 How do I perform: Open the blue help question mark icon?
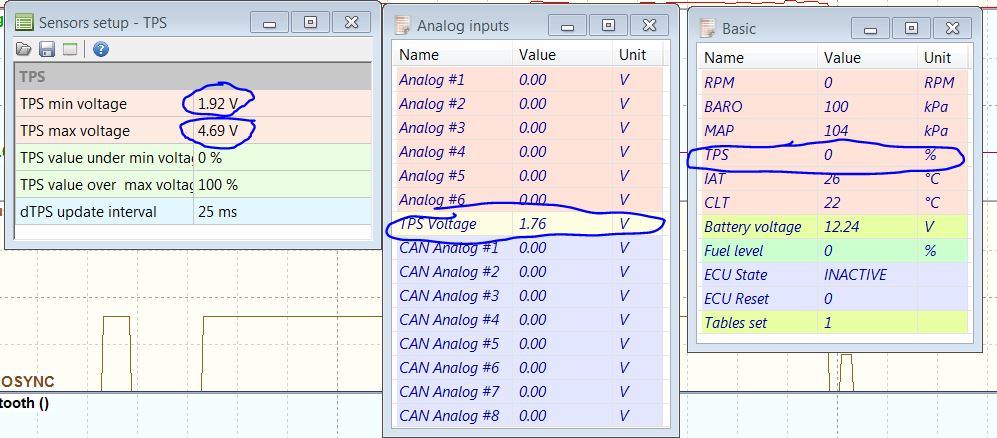click(100, 49)
